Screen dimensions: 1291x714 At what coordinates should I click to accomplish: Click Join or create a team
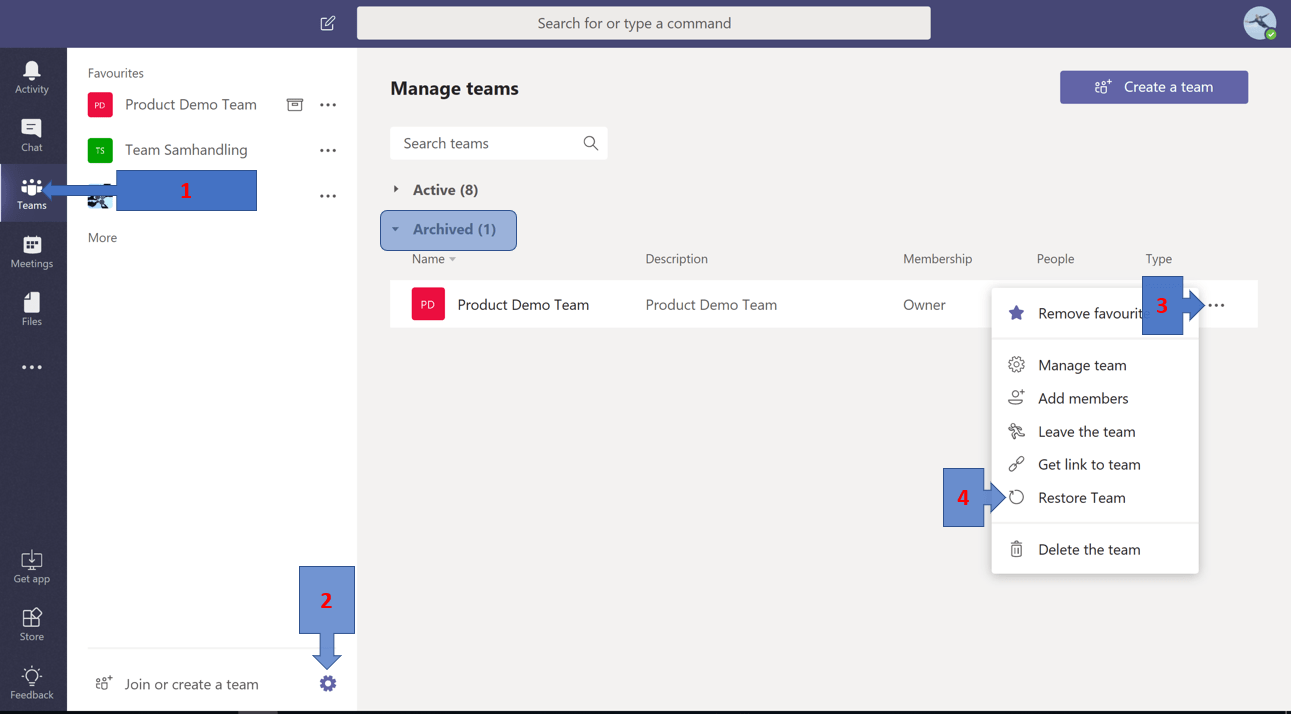(x=190, y=684)
